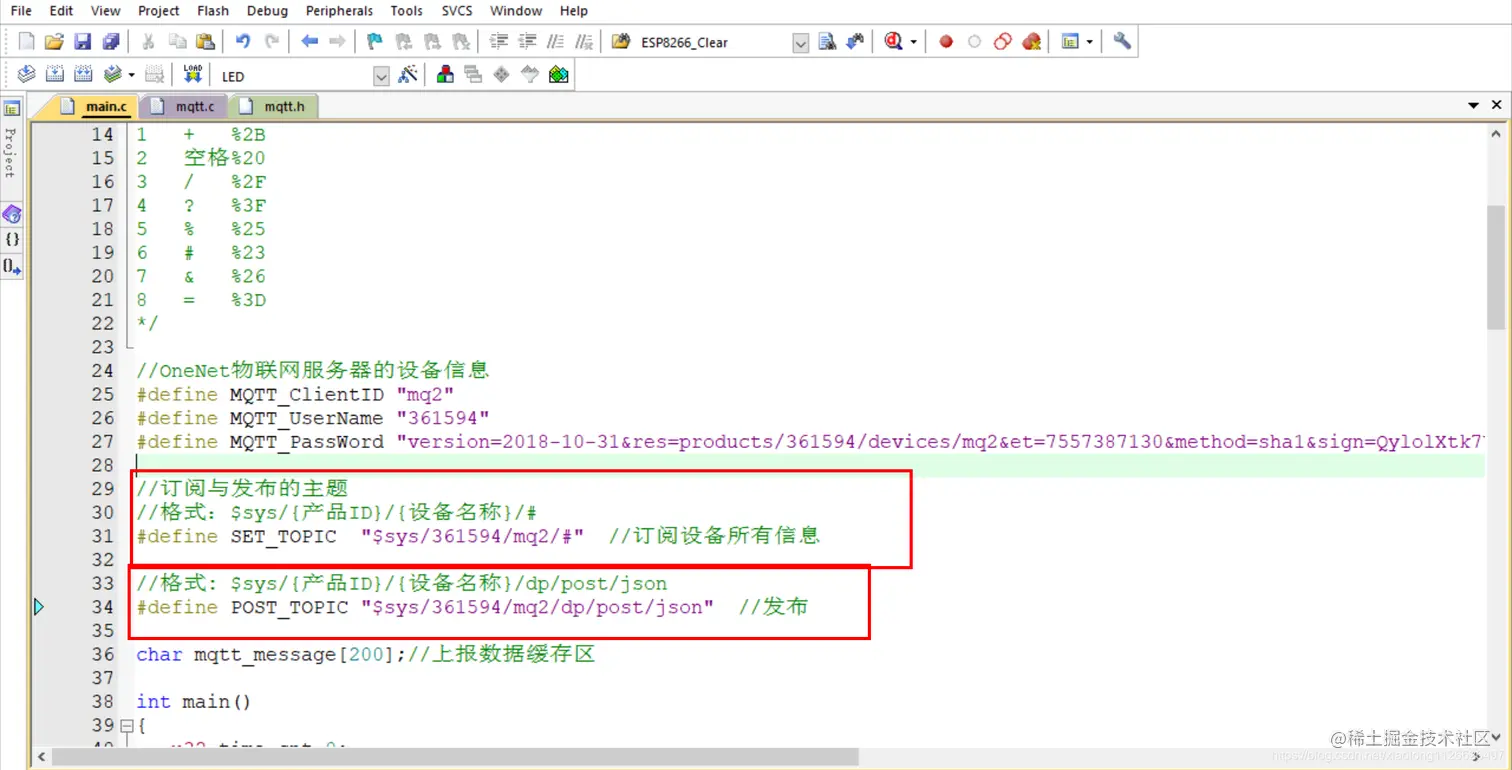Image resolution: width=1512 pixels, height=770 pixels.
Task: Indent the selected lines
Action: click(x=498, y=42)
